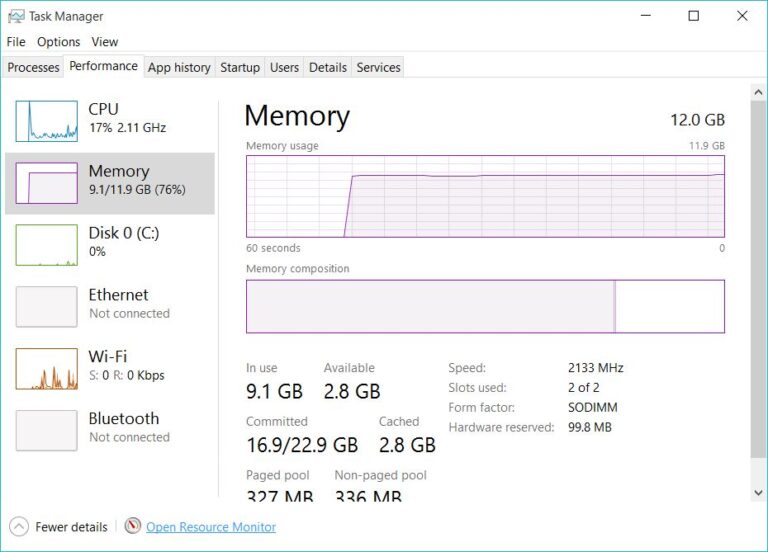Open the View menu
Screen dimensions: 768x552
[105, 42]
